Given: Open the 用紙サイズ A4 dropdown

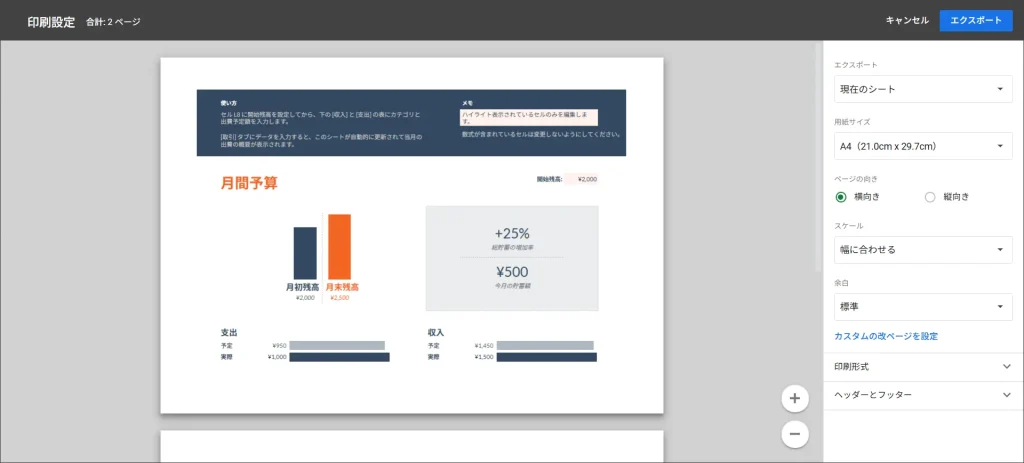Looking at the screenshot, I should coord(923,146).
